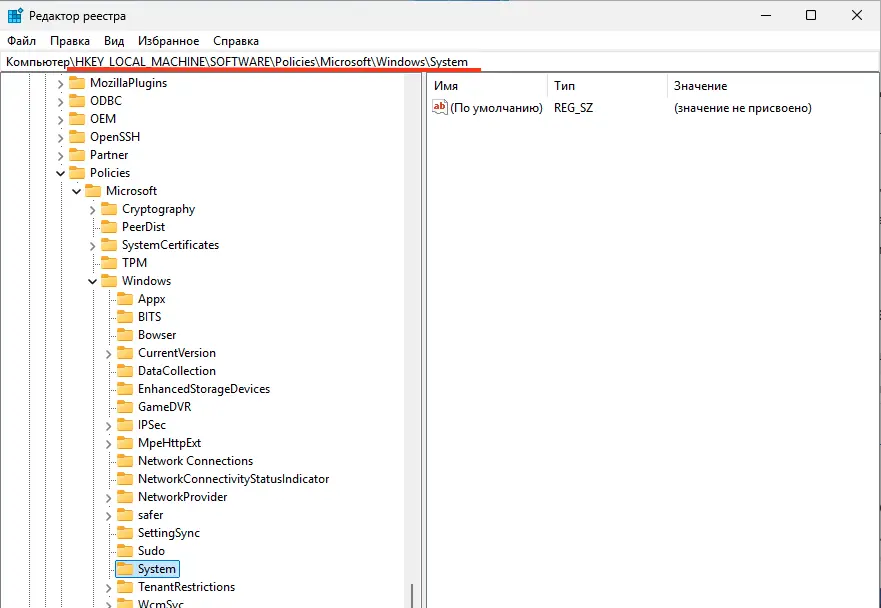
Task: Expand the safer key
Action: [x=108, y=516]
